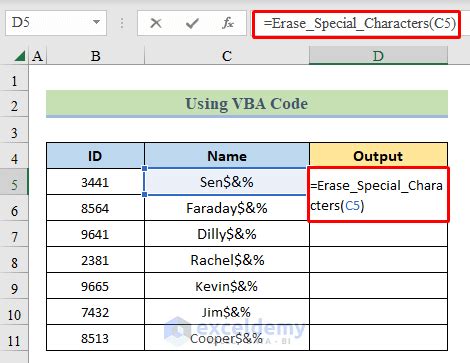Select cell with 'Kevin$&%'
470x363 pixels.
[x=227, y=286]
